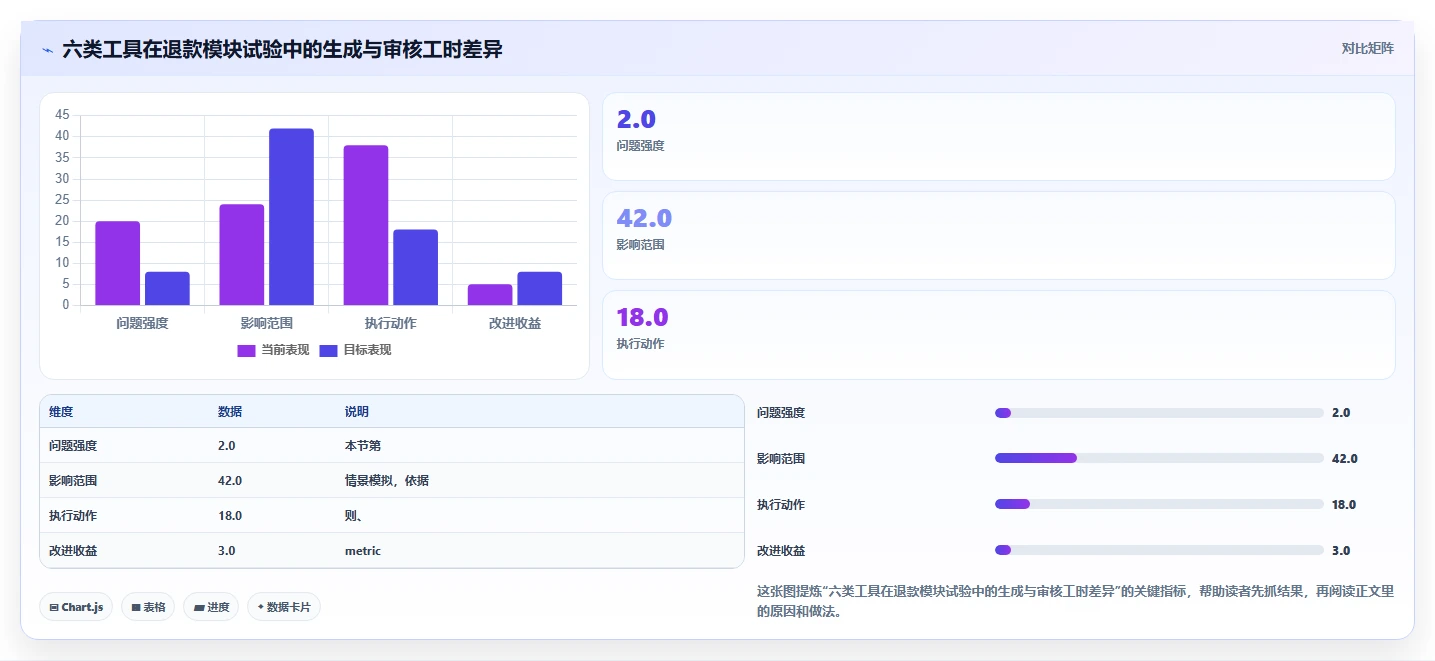Toggle the 目标表现 legend swatch
1435x661 pixels.
click(328, 350)
